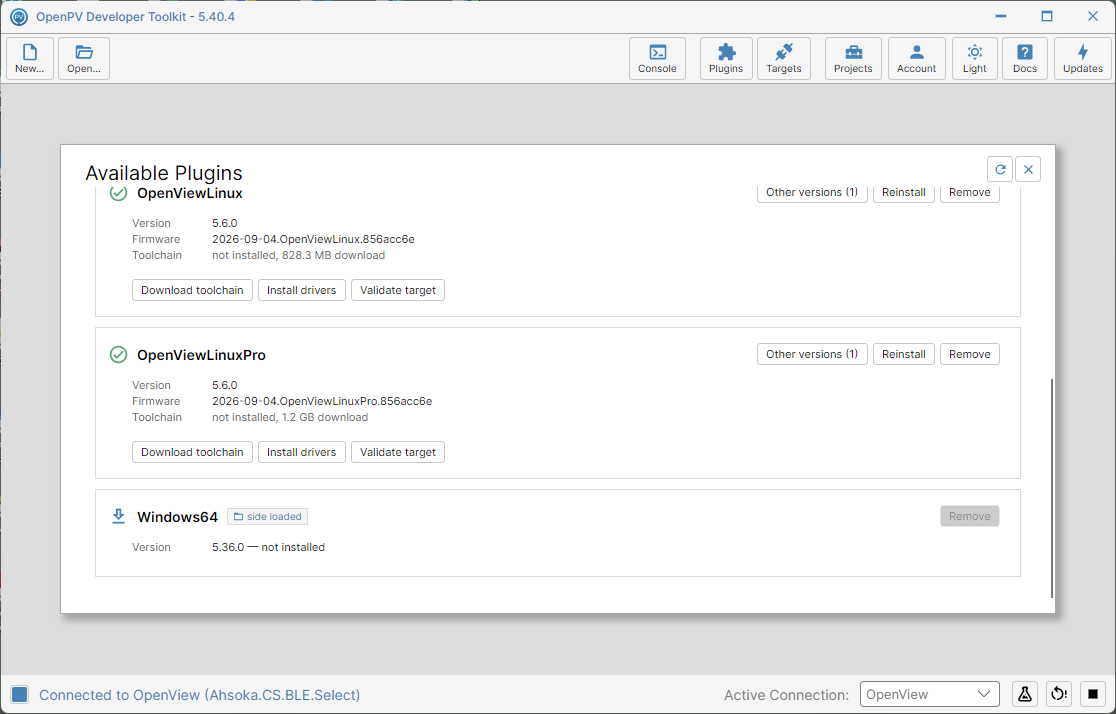Click "not installed, 828.3 MB download" text
This screenshot has height=714, width=1116.
298,255
